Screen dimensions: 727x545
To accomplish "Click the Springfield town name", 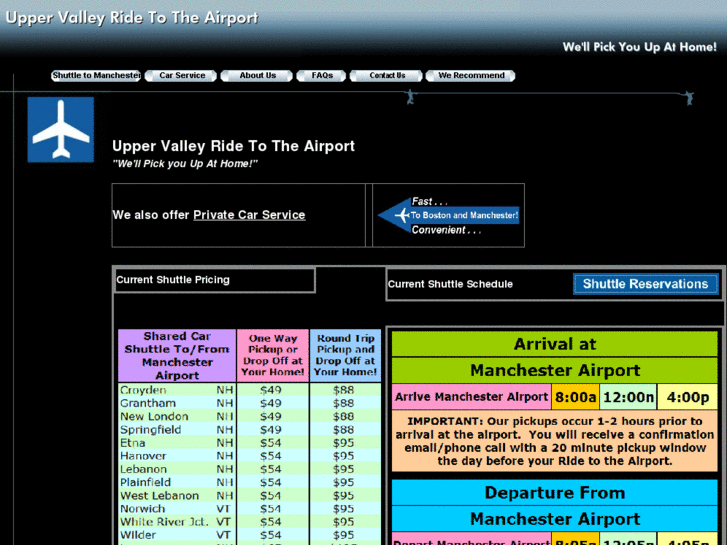I will coord(151,430).
